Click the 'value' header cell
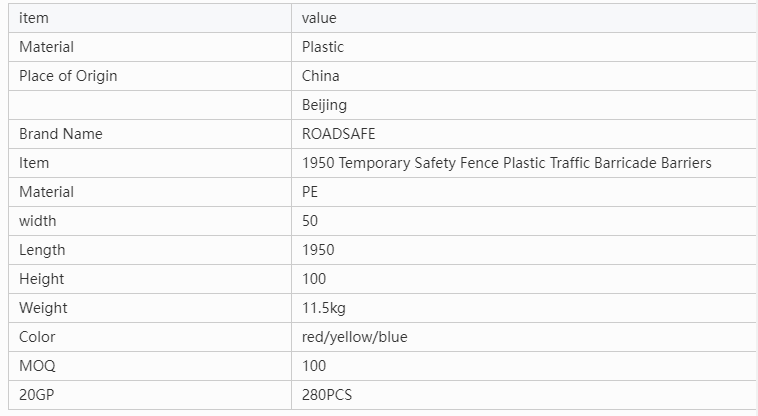This screenshot has height=416, width=758. 319,18
